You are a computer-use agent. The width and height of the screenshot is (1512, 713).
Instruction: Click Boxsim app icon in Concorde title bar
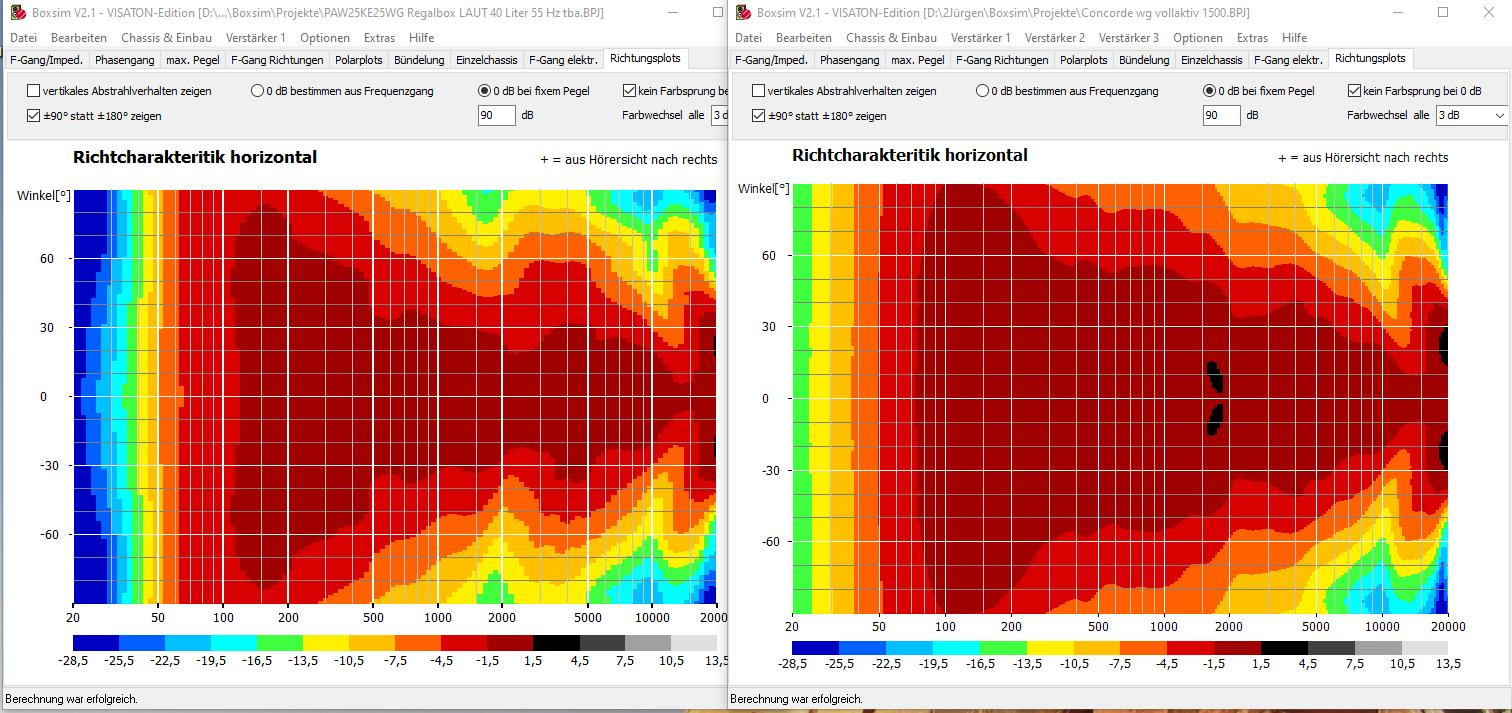point(744,13)
